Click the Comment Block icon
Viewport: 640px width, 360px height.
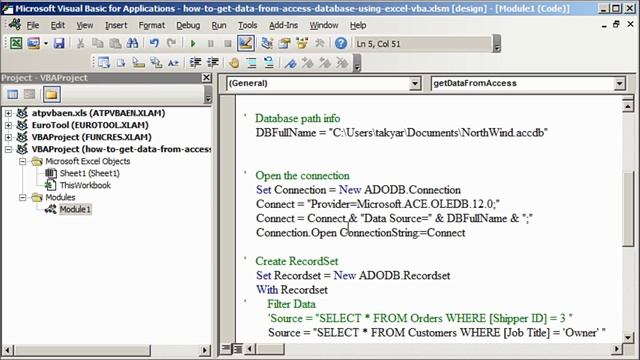coord(251,62)
